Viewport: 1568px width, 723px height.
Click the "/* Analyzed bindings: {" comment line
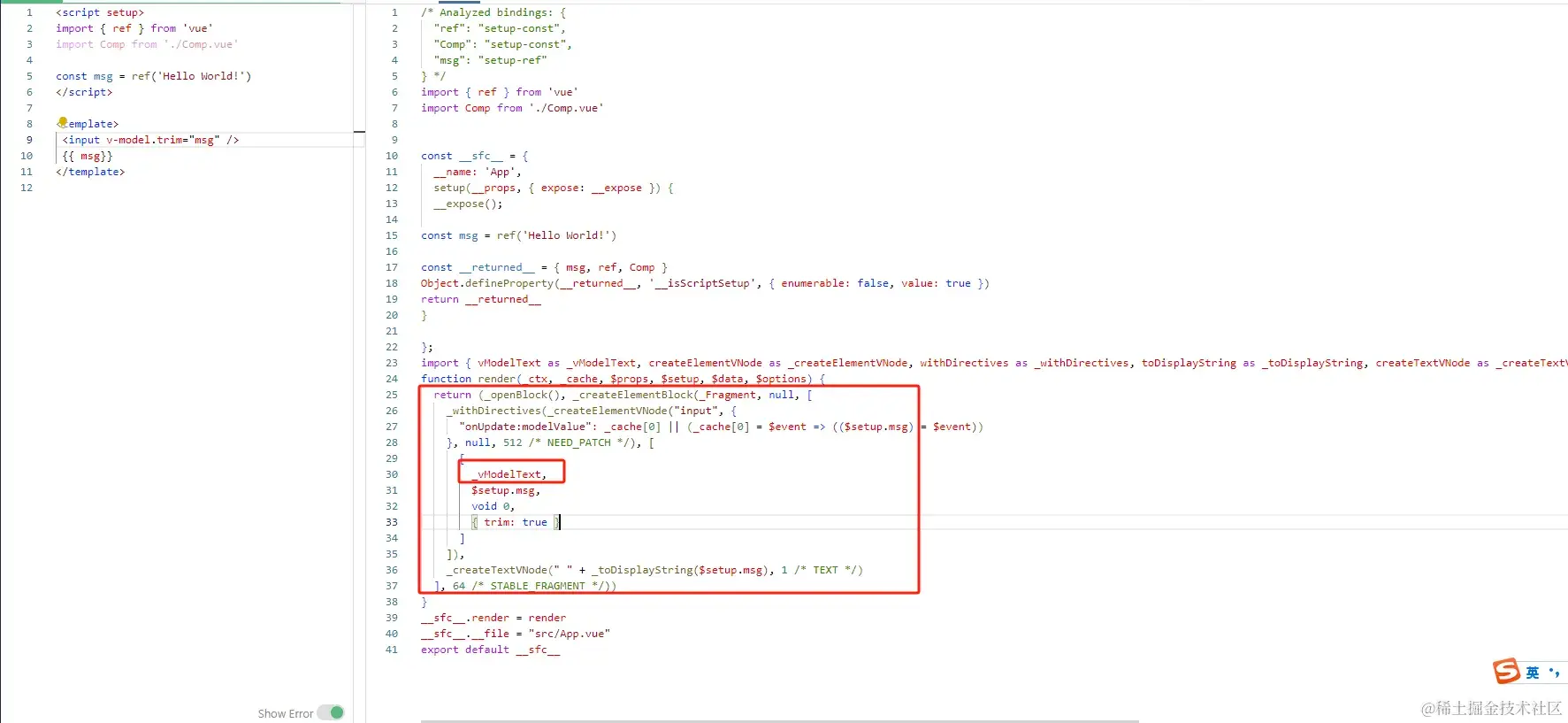pos(493,12)
